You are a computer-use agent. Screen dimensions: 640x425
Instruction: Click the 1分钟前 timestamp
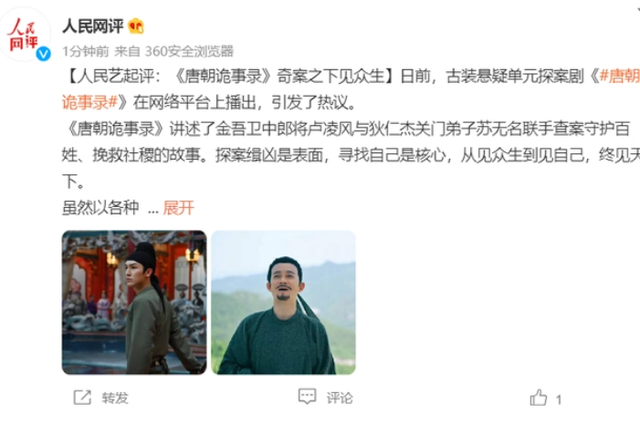[86, 51]
